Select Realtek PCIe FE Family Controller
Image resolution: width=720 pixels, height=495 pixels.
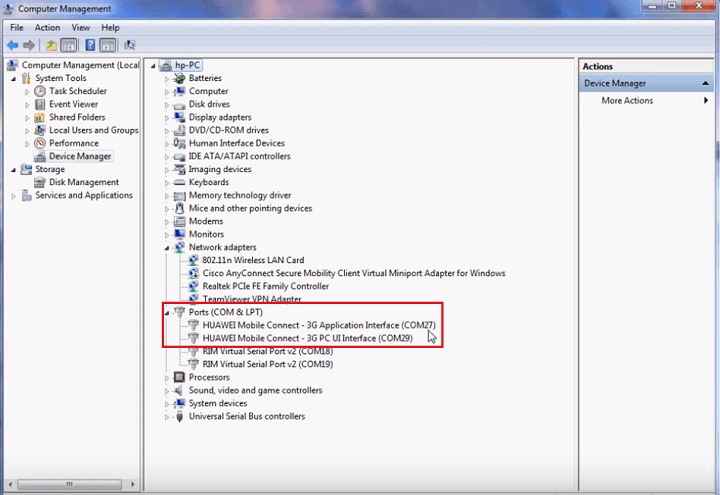(265, 286)
